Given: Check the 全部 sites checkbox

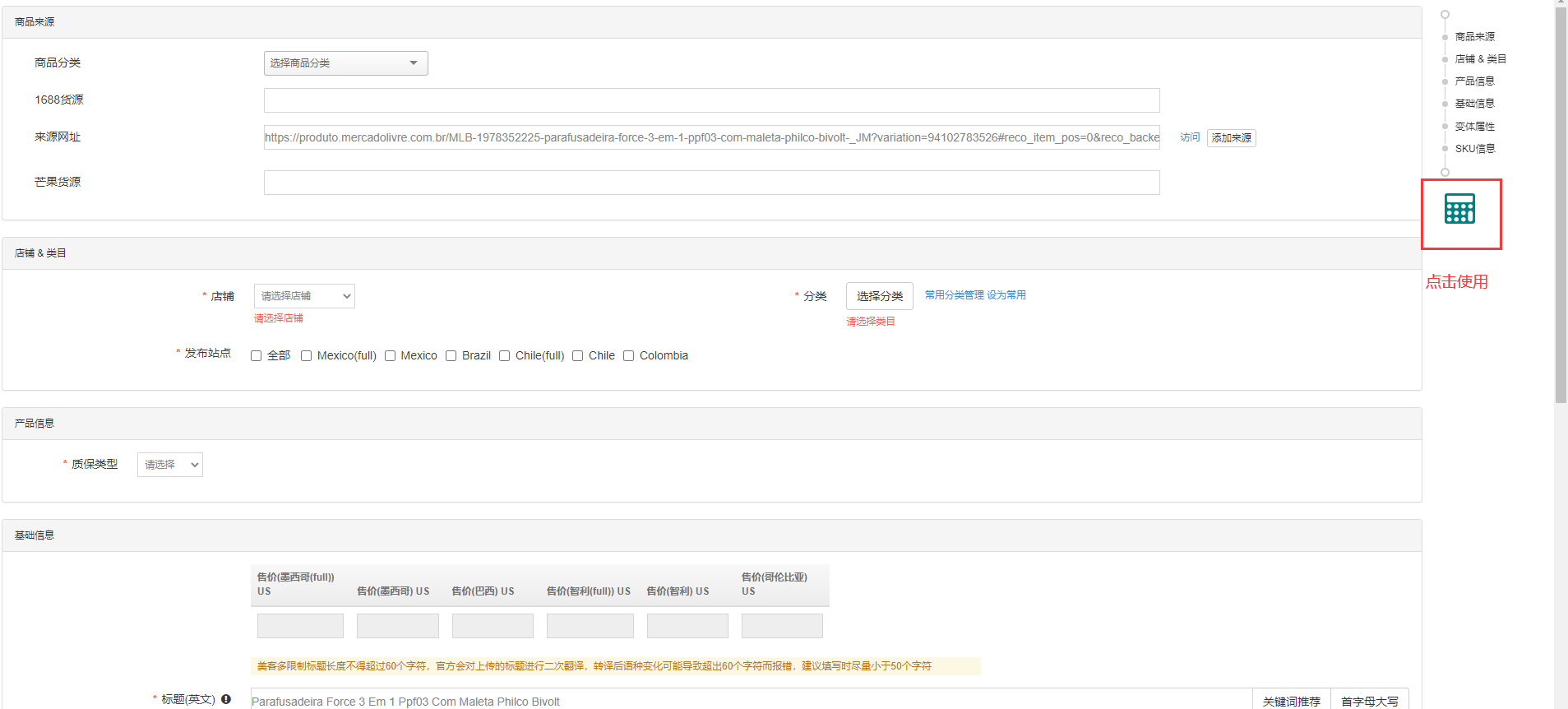Looking at the screenshot, I should 257,356.
